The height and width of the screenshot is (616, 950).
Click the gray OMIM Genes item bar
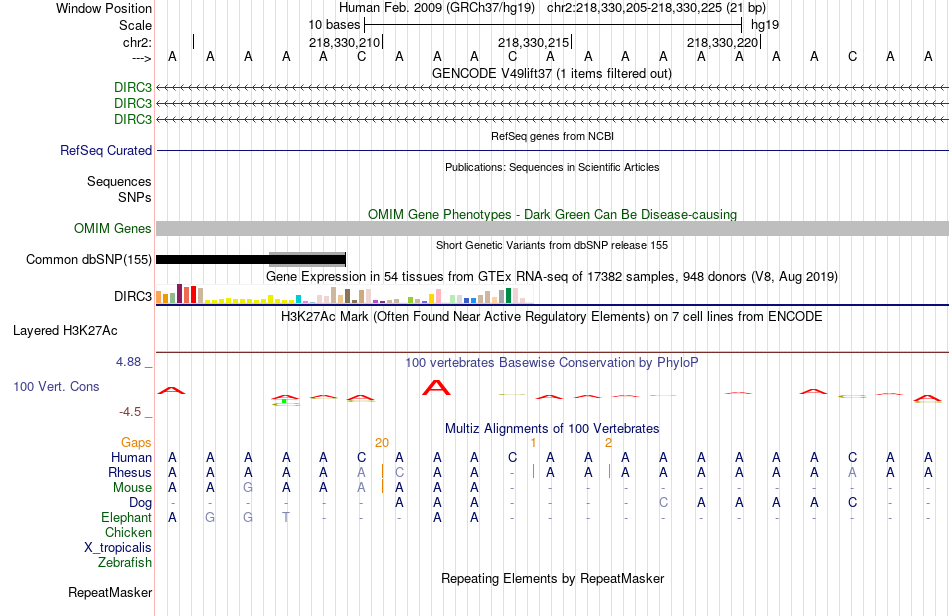coord(553,228)
